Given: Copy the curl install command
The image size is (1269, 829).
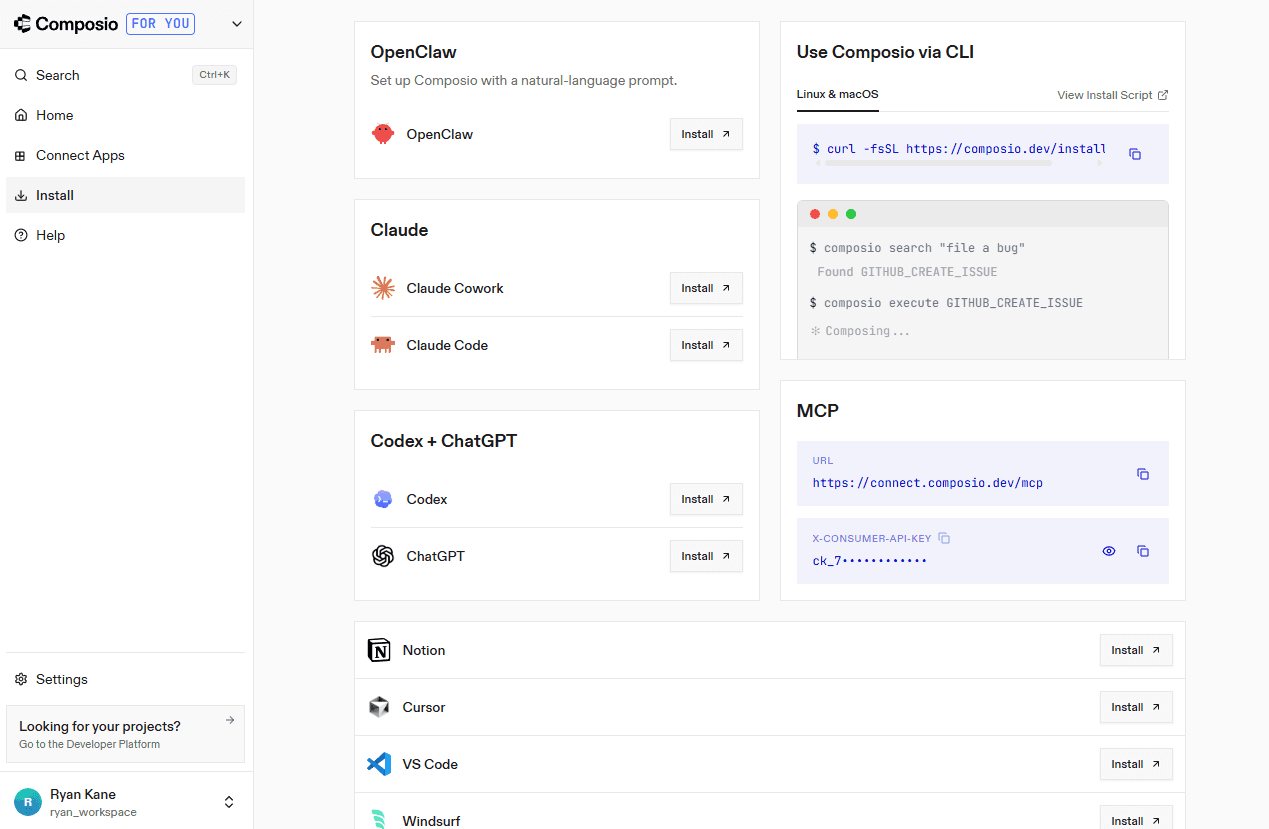Looking at the screenshot, I should point(1135,154).
